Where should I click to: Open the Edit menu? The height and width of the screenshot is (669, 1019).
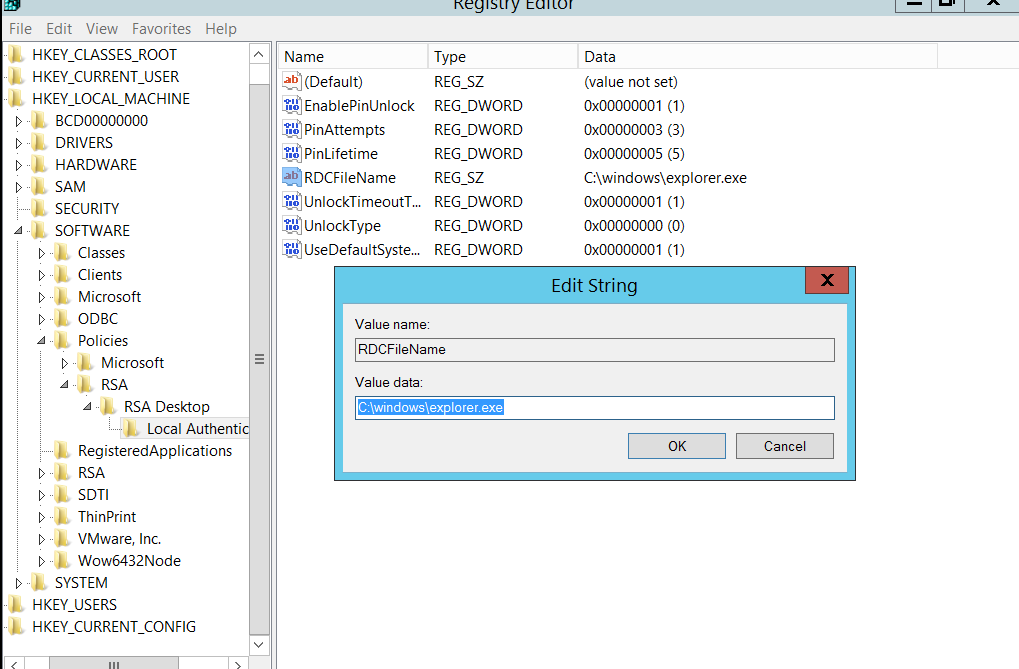[59, 29]
